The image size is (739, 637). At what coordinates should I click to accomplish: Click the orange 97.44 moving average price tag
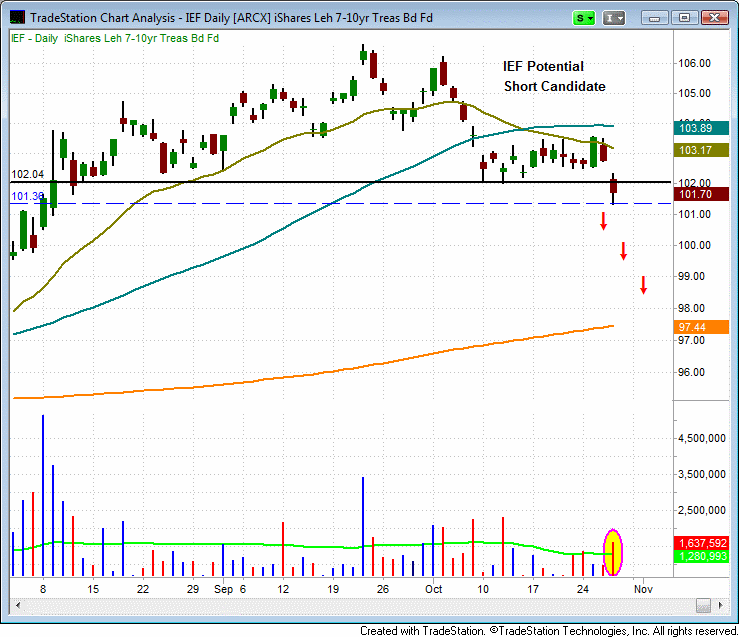click(701, 327)
